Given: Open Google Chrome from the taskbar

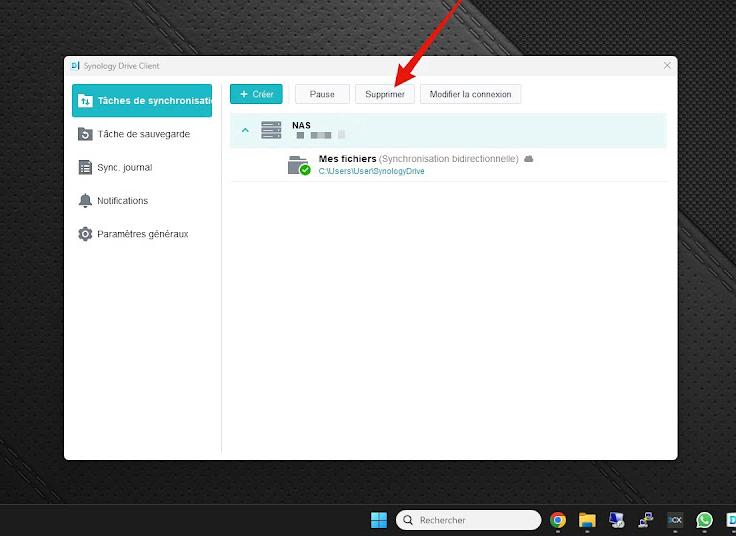Looking at the screenshot, I should [x=558, y=520].
